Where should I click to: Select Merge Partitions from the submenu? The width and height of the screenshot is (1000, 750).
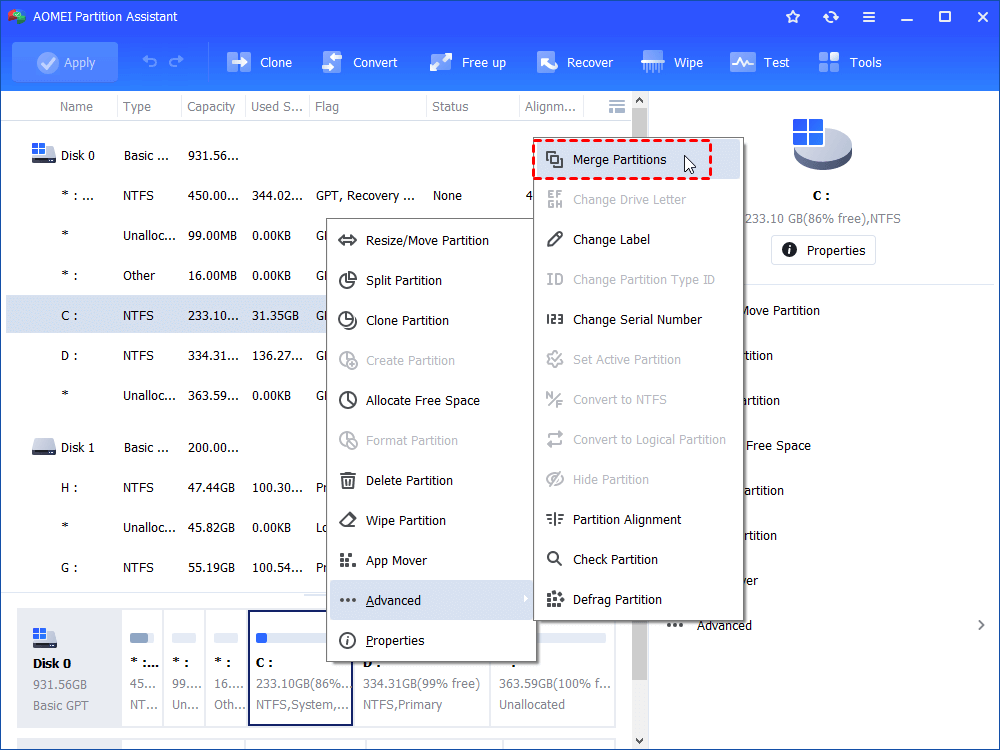pyautogui.click(x=621, y=158)
